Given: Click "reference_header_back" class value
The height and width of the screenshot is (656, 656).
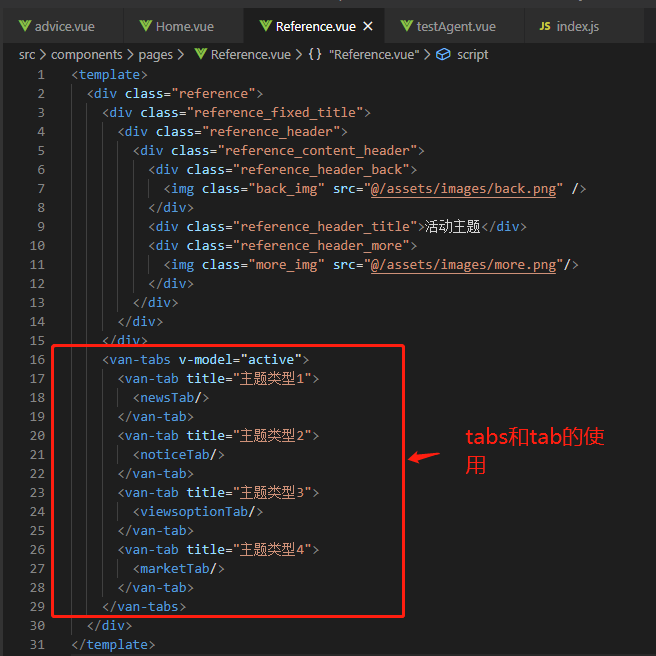Looking at the screenshot, I should [321, 169].
